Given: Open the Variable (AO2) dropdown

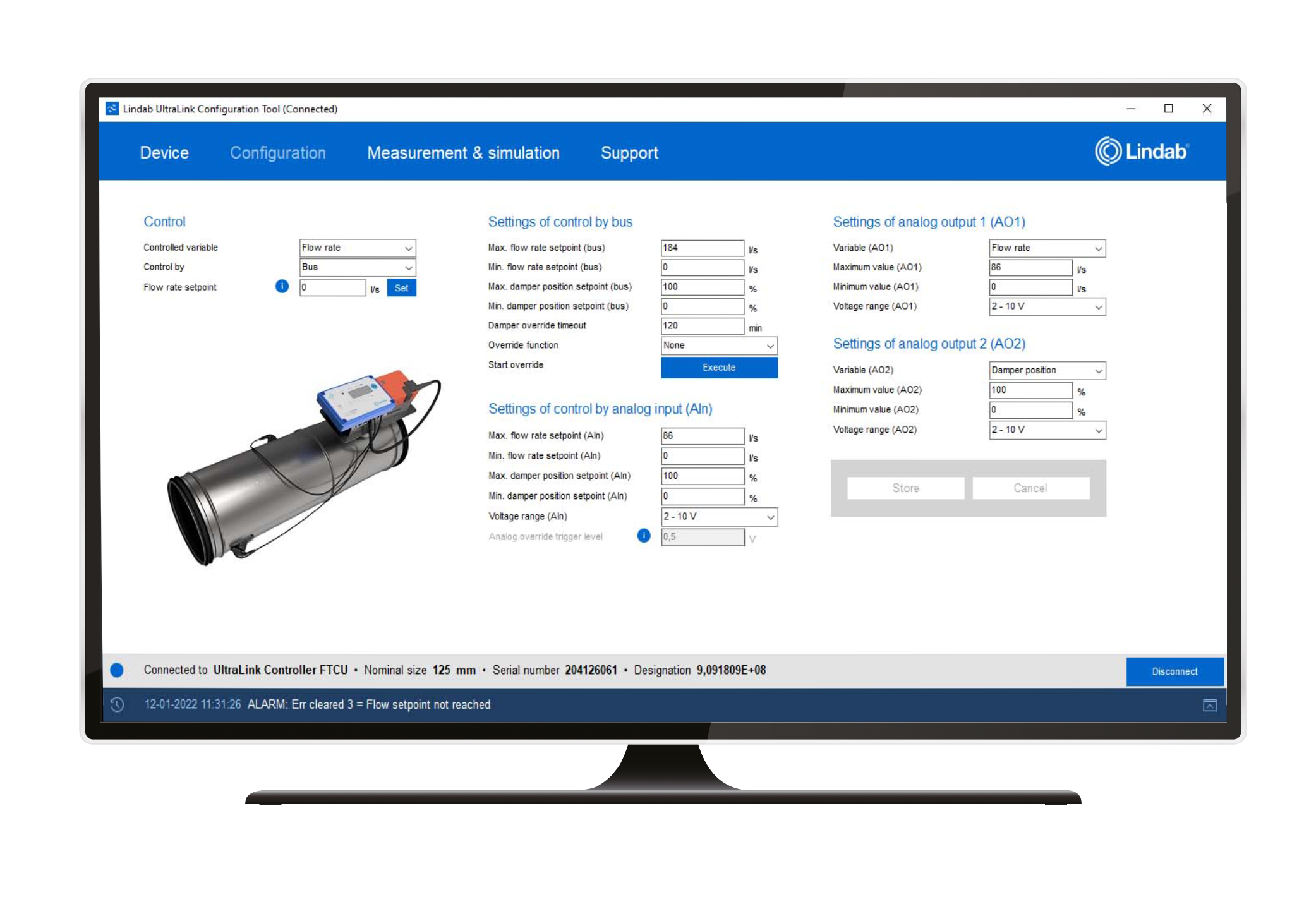Looking at the screenshot, I should point(1047,370).
